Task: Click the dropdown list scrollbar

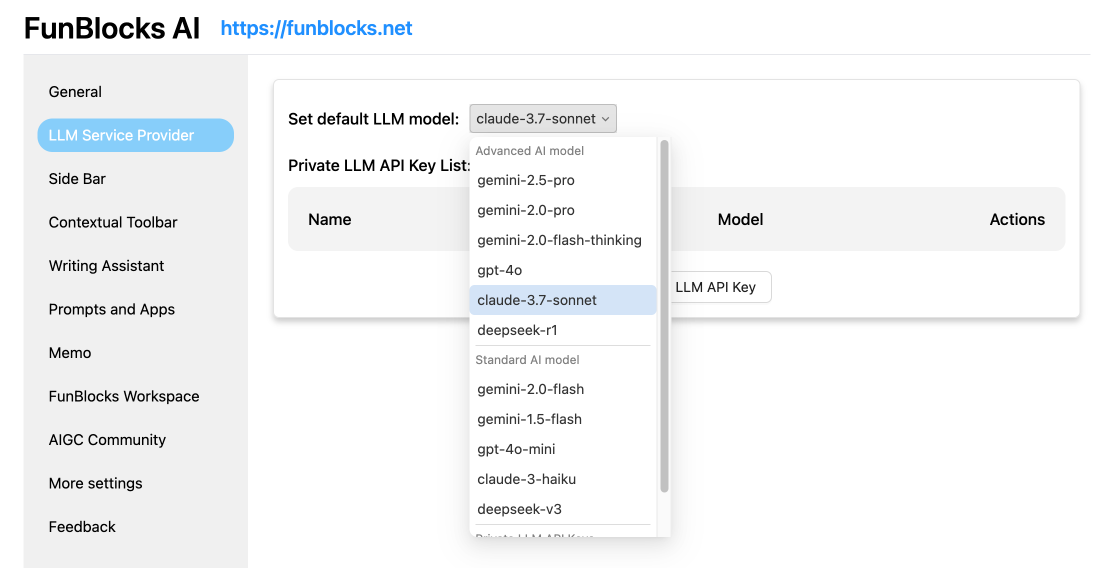Action: click(665, 316)
